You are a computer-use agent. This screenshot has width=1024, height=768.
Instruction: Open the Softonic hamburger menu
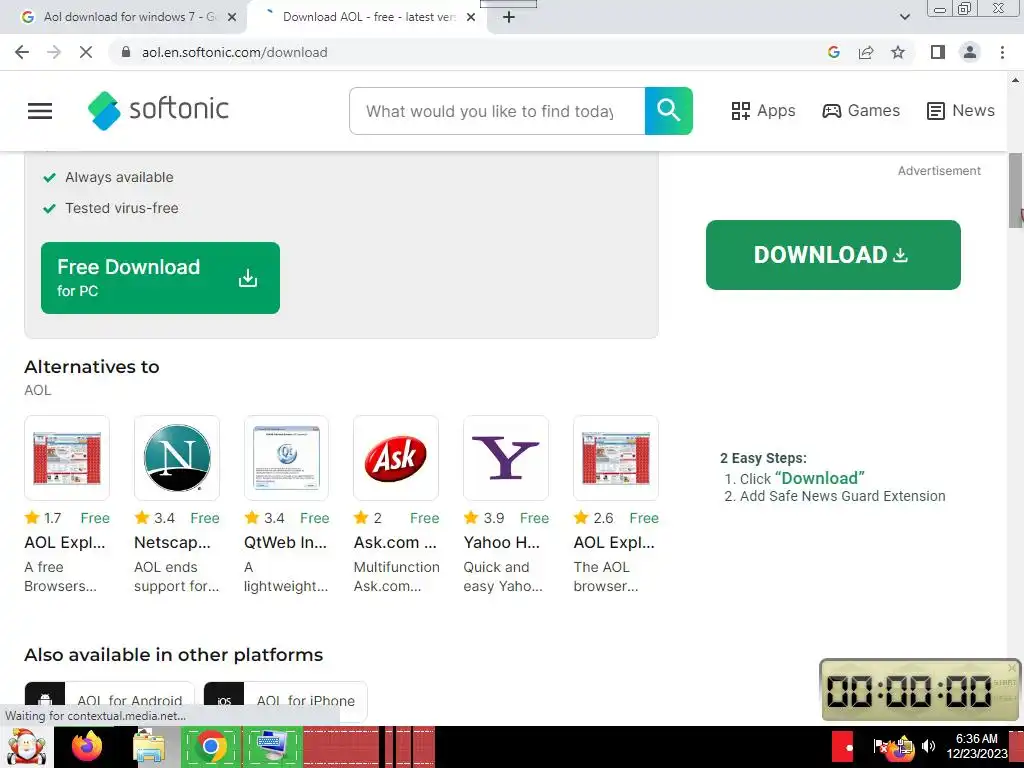point(40,111)
